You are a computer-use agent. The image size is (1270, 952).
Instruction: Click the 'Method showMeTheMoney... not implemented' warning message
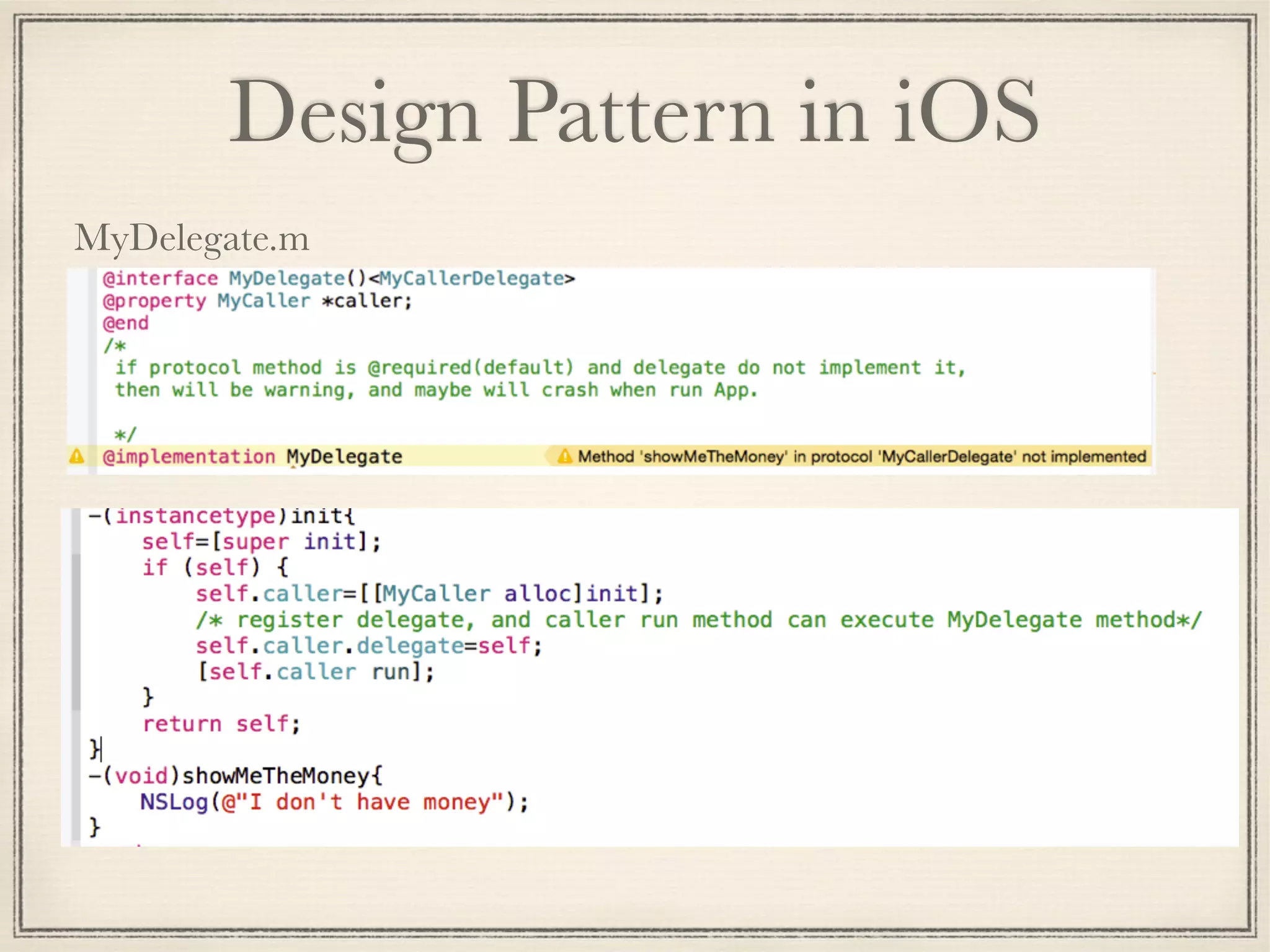pyautogui.click(x=862, y=457)
